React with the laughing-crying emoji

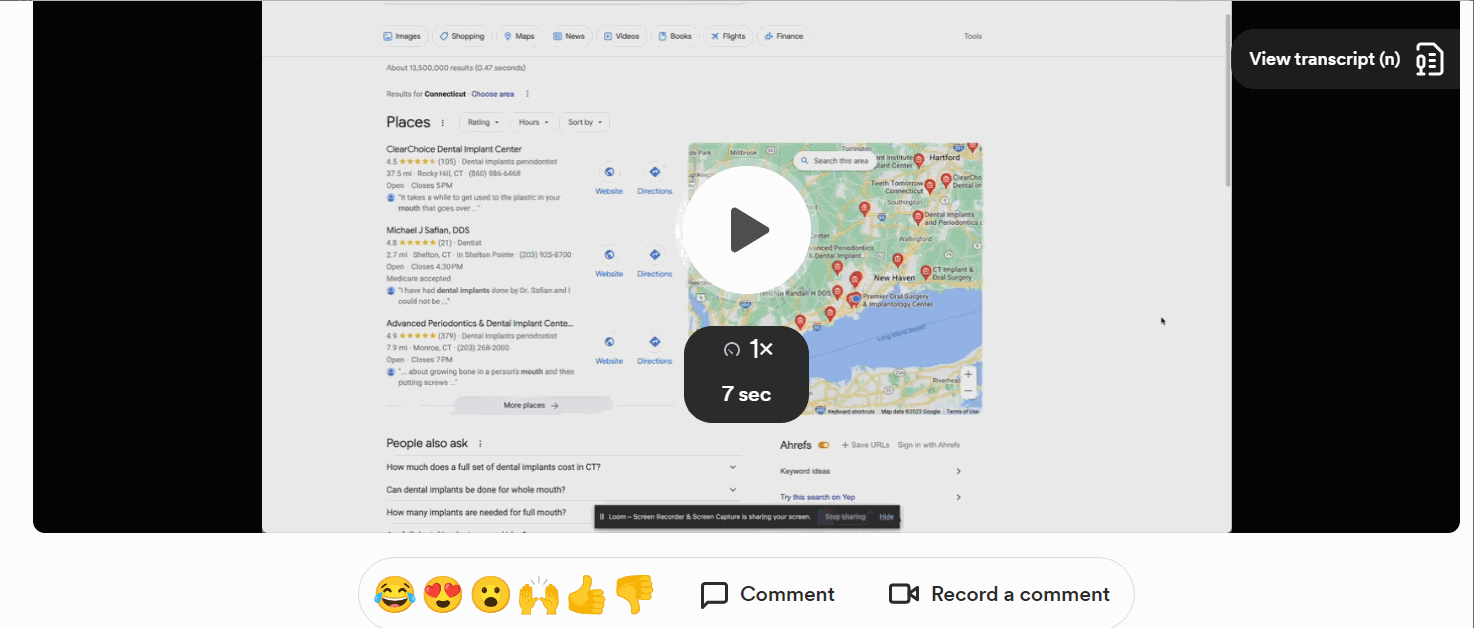click(x=394, y=595)
